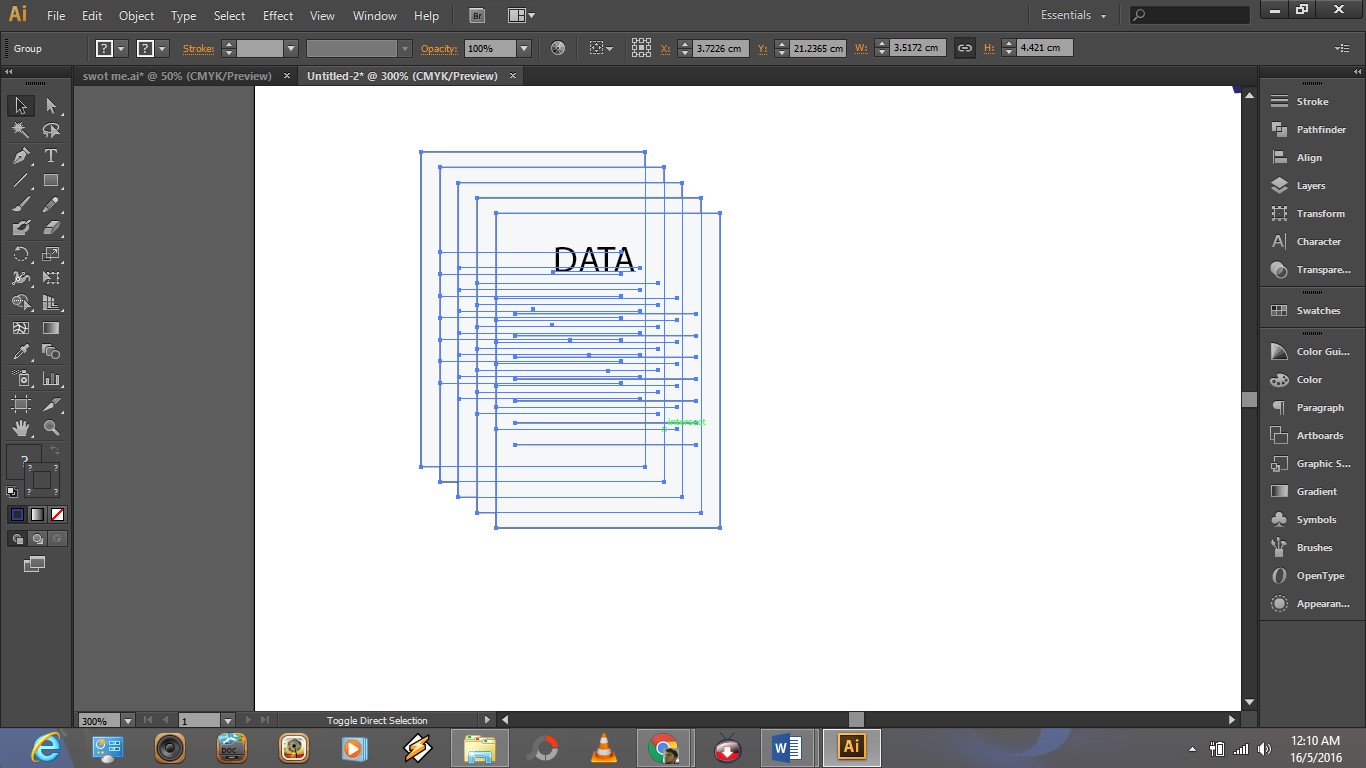The height and width of the screenshot is (768, 1366).
Task: Open Recolor Artwork from control bar
Action: tap(558, 48)
